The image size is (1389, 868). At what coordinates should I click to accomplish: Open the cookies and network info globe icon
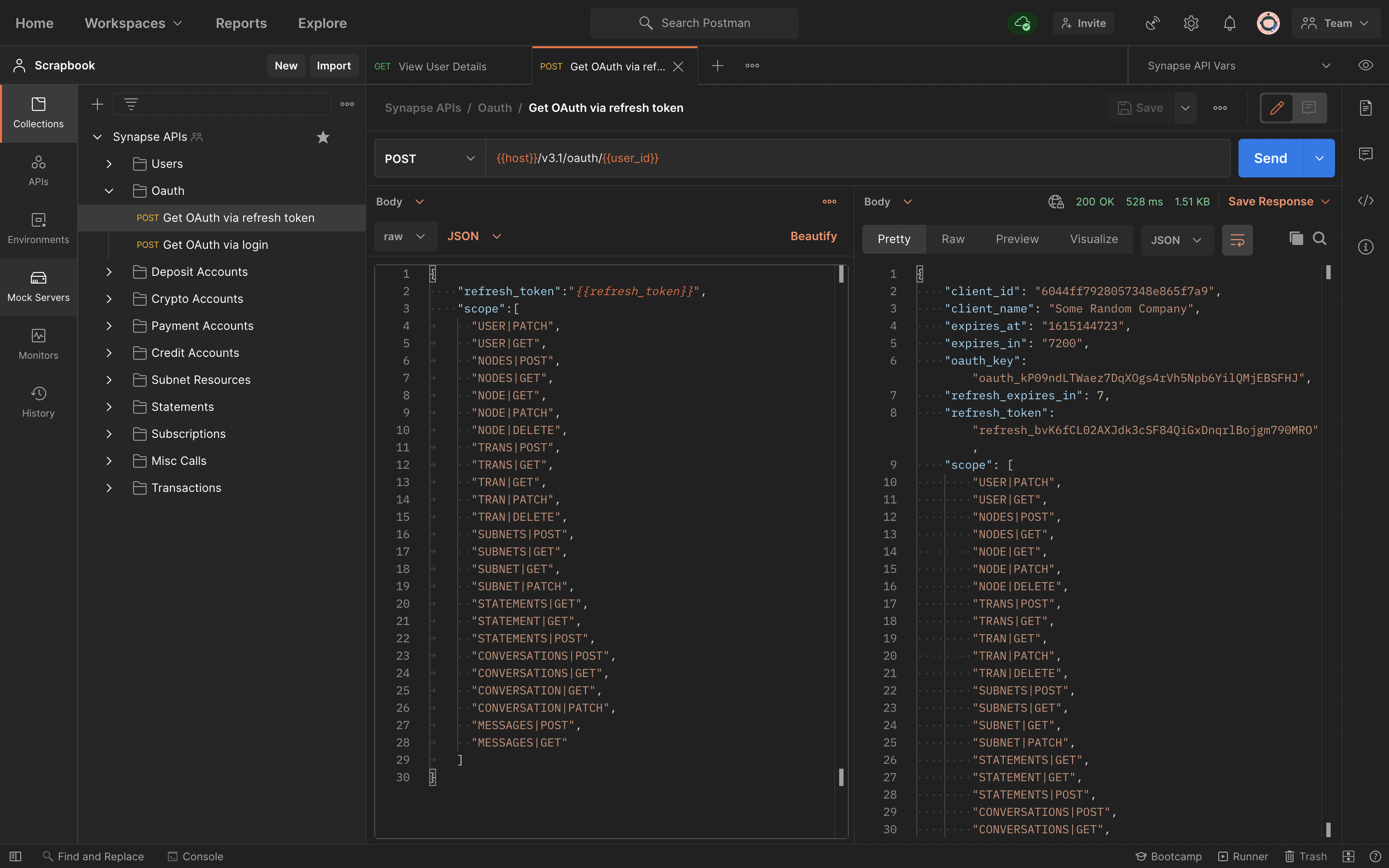click(x=1056, y=202)
